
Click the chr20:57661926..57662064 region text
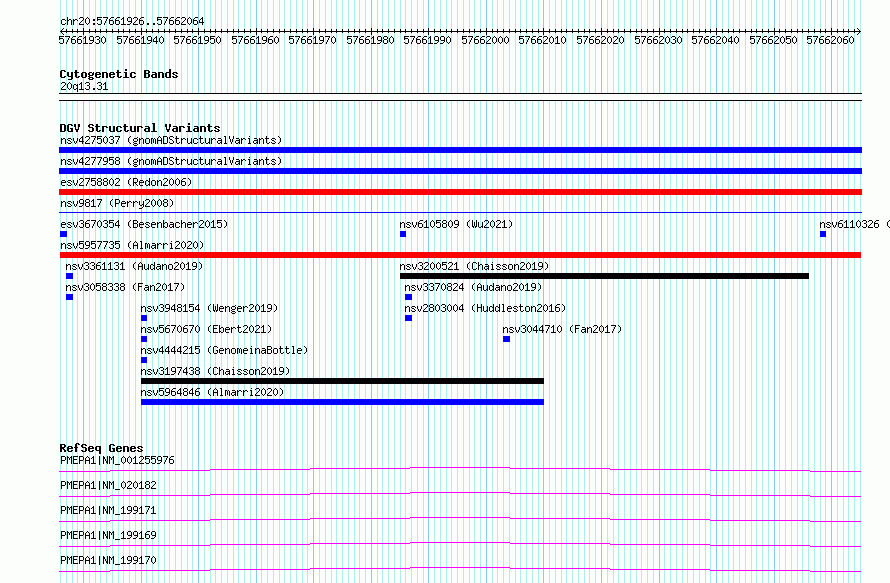tap(132, 21)
